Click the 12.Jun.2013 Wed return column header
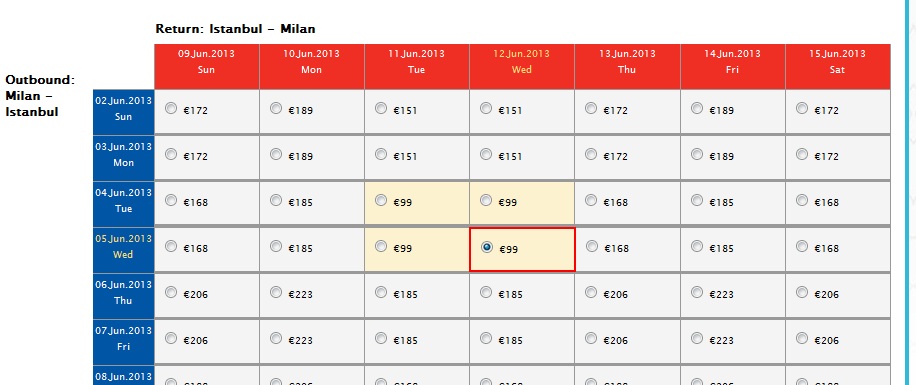 click(522, 67)
